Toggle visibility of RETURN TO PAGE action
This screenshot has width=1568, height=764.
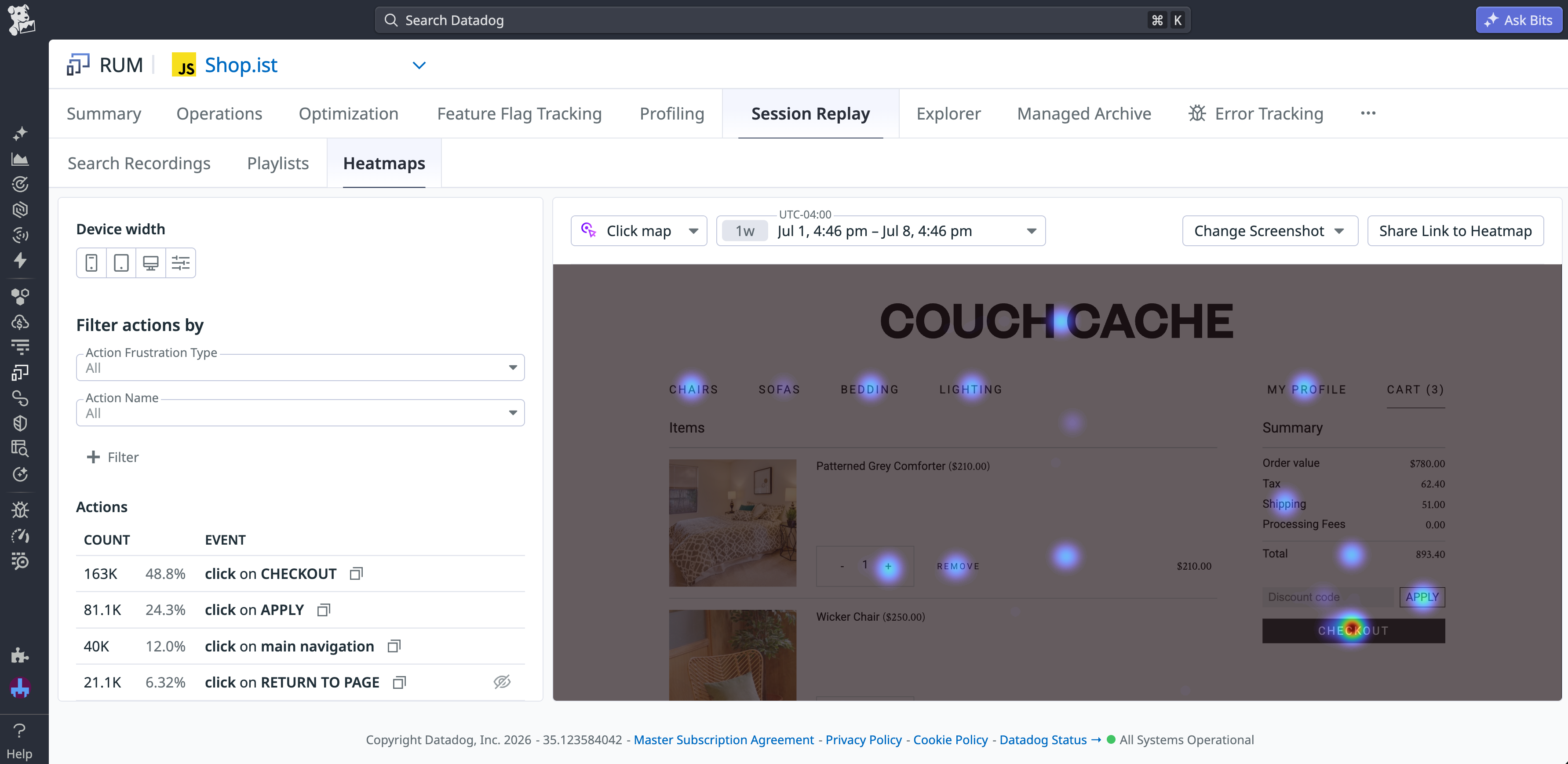[502, 682]
